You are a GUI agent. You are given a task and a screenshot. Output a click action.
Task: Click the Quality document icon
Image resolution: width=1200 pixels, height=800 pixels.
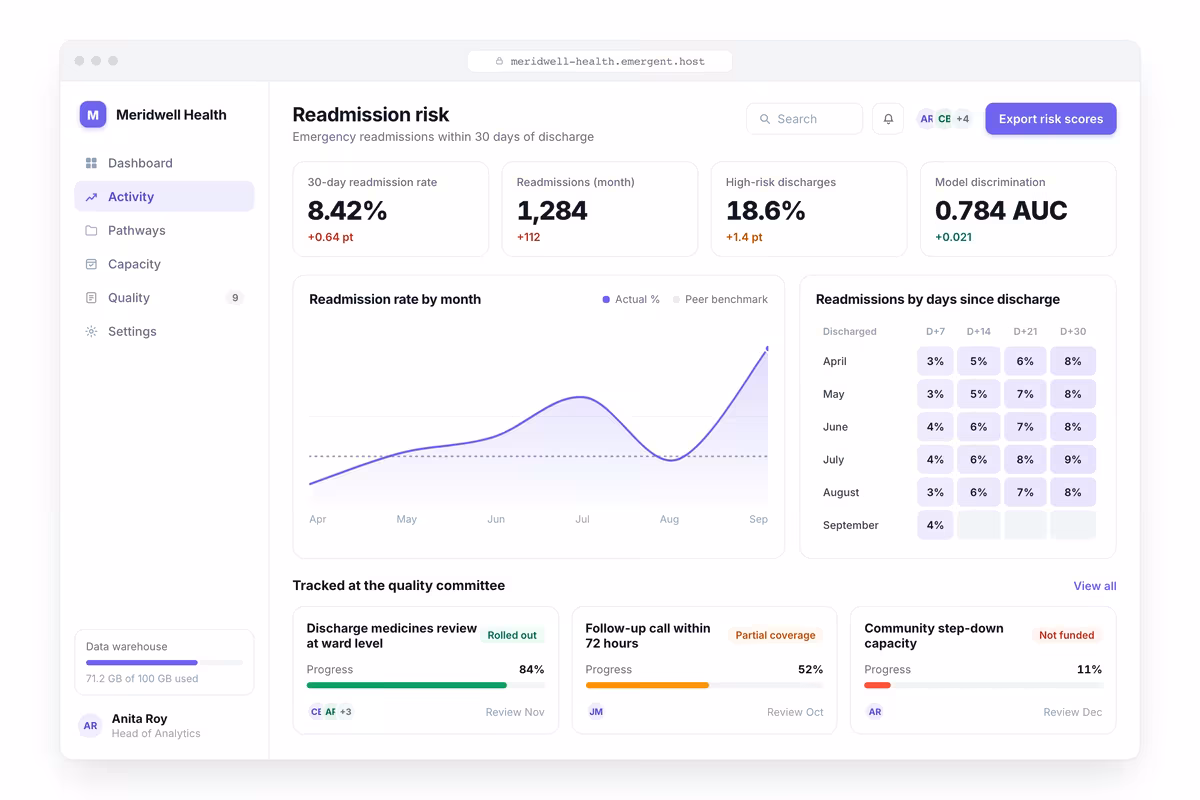[x=91, y=298]
